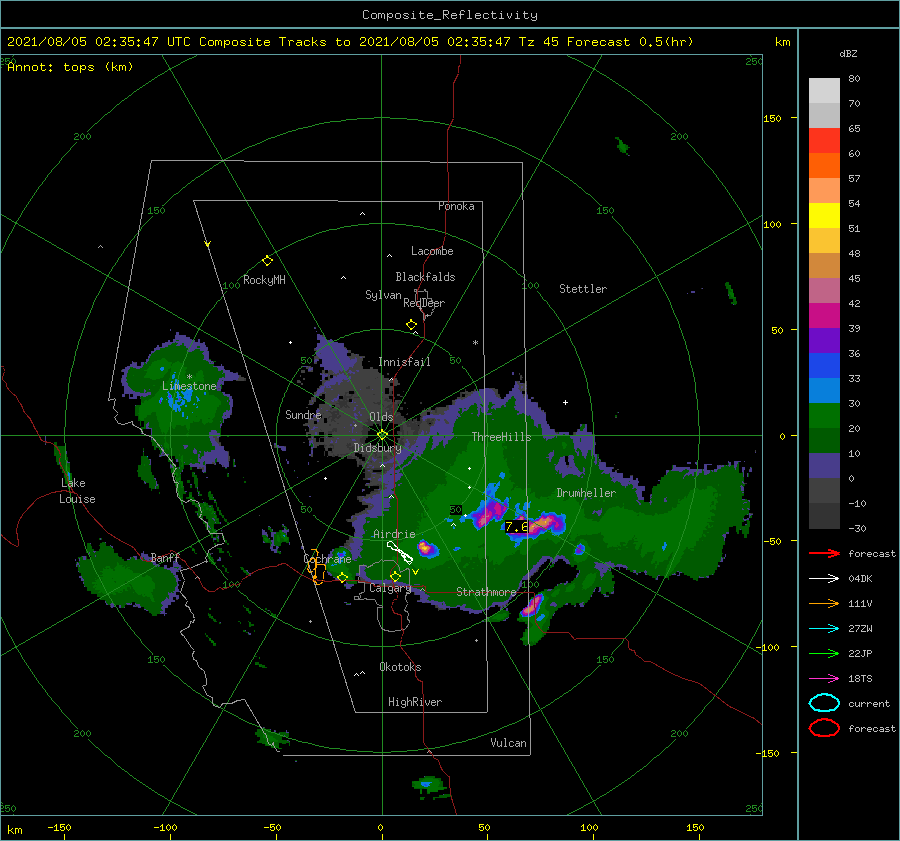This screenshot has width=900, height=841.
Task: Click the Drumheller city label
Action: point(586,493)
